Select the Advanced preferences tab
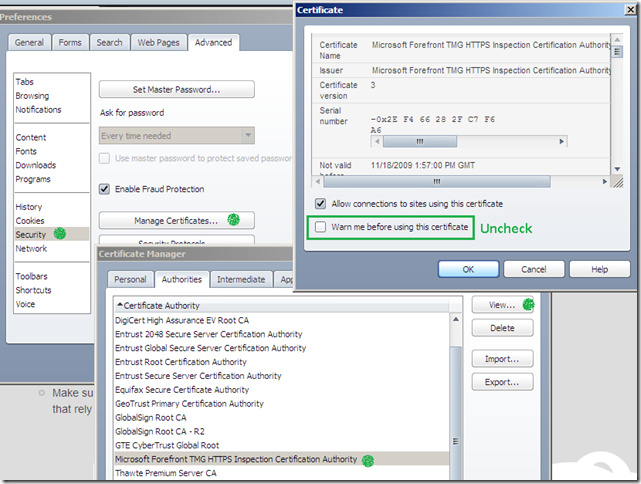Image resolution: width=641 pixels, height=484 pixels. [x=213, y=43]
